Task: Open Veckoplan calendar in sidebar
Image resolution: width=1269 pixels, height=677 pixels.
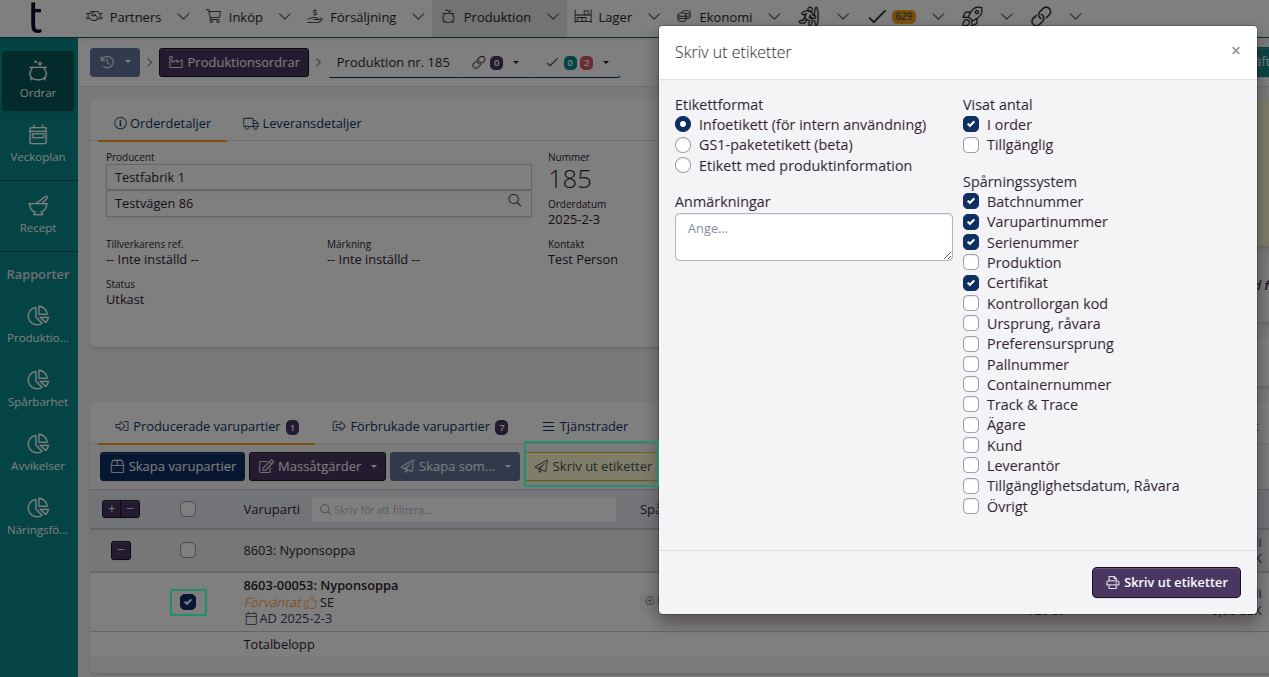Action: pyautogui.click(x=38, y=144)
